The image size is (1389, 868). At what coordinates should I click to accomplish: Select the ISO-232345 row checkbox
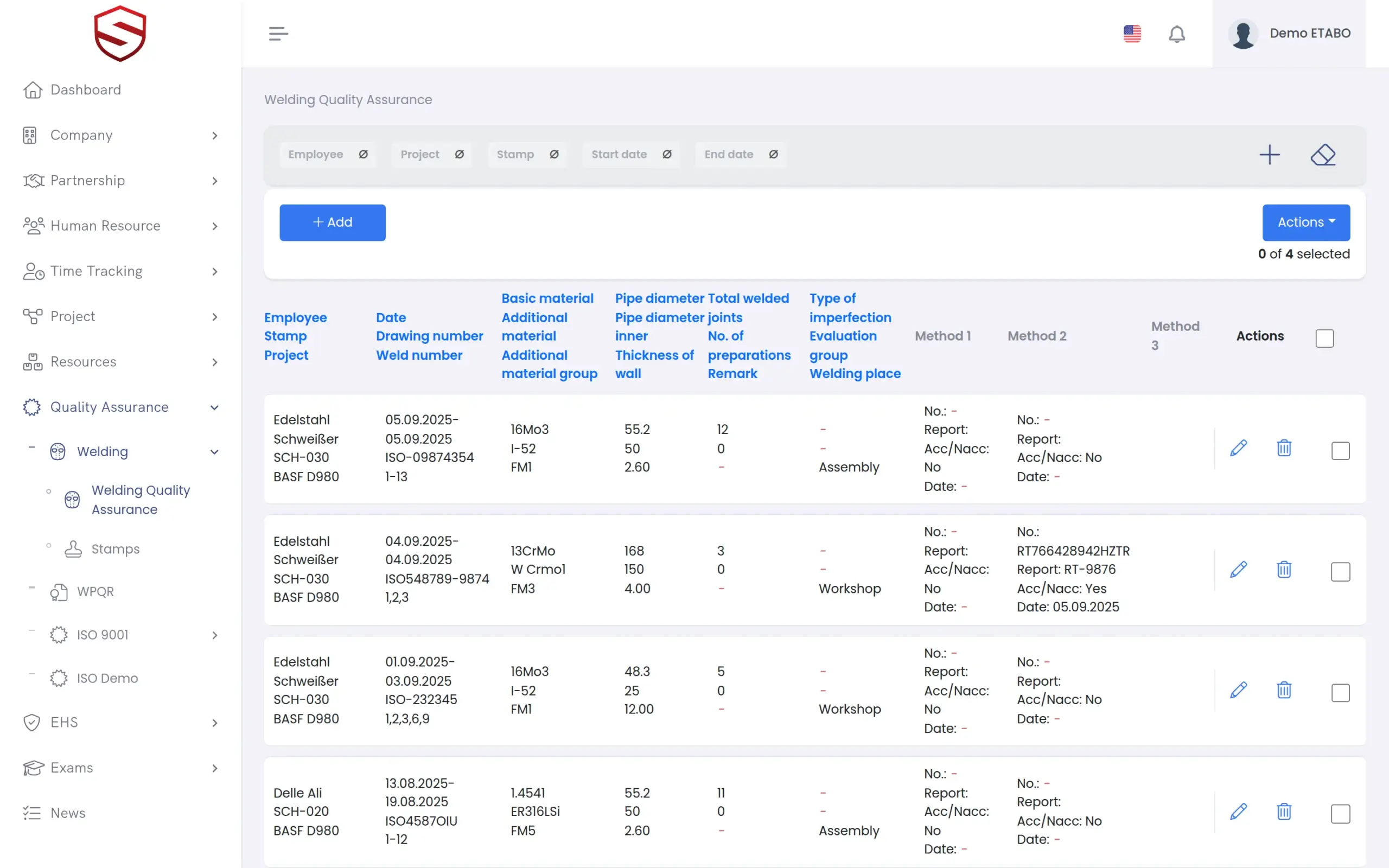(1340, 693)
